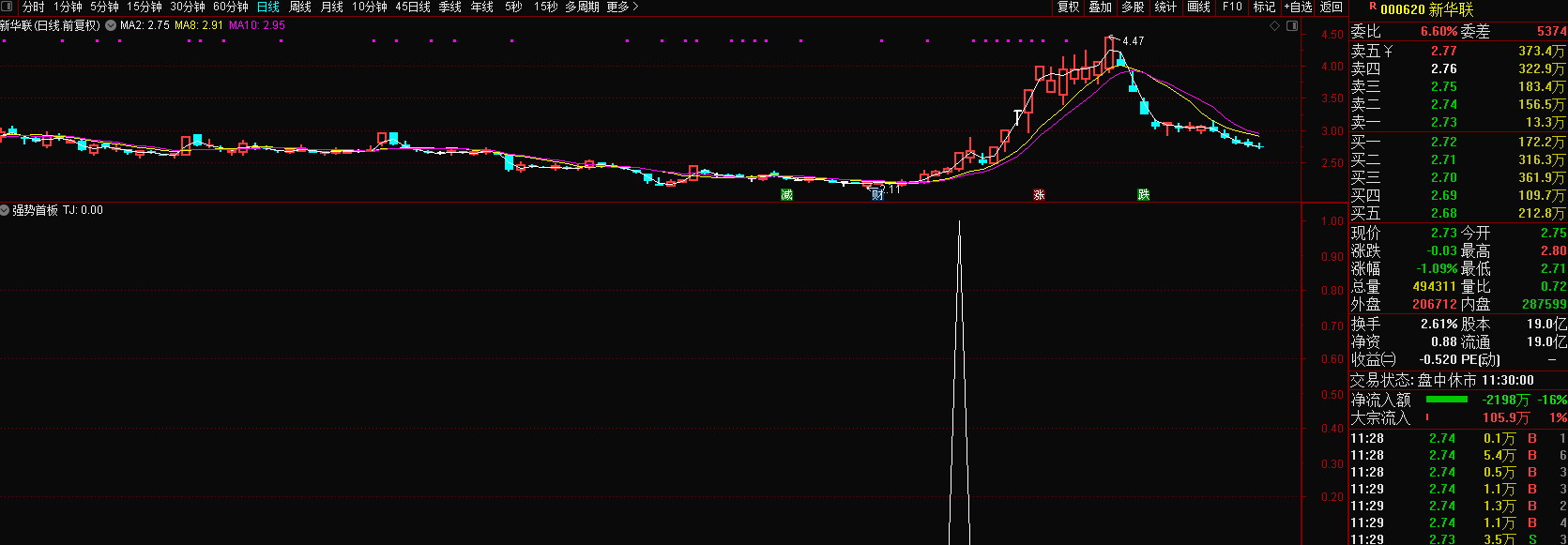Click the ¥ symbol beside 卖五
Screen dimensions: 1568x545
tap(1388, 52)
